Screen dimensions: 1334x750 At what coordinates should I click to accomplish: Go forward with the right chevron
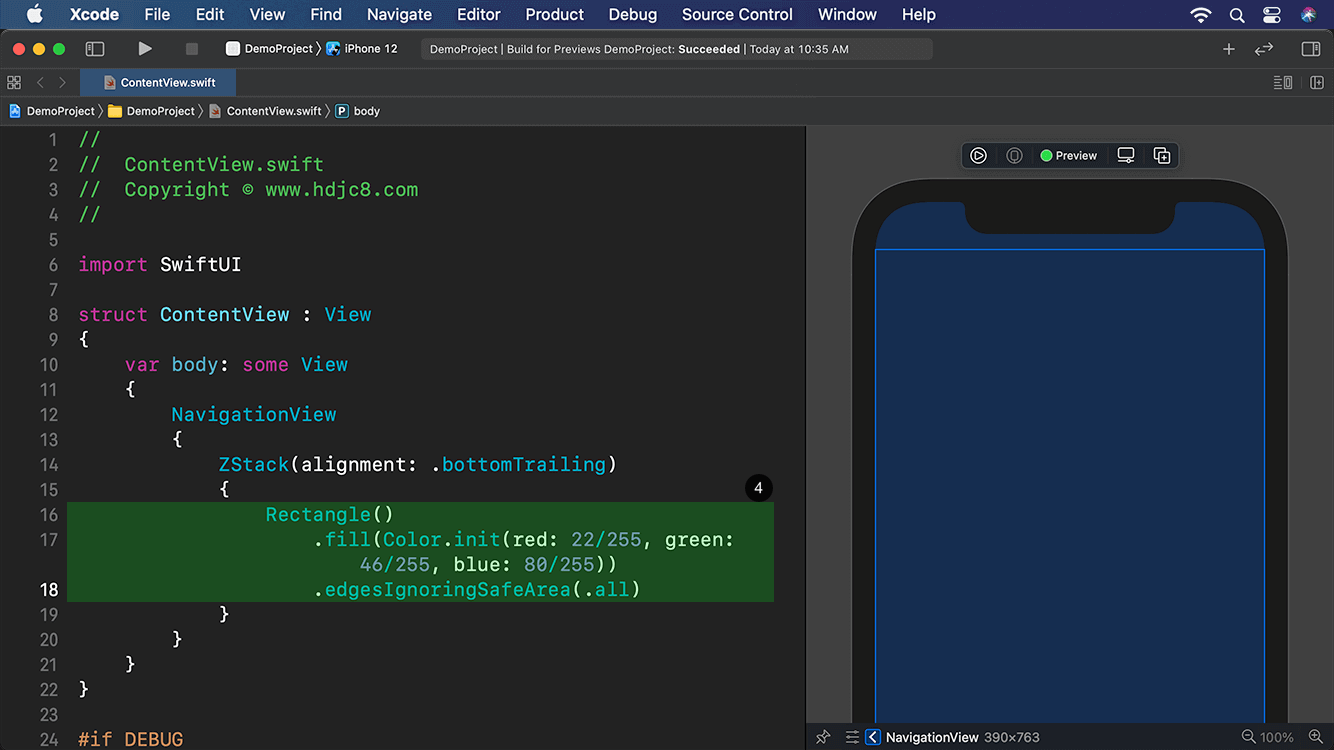tap(62, 82)
